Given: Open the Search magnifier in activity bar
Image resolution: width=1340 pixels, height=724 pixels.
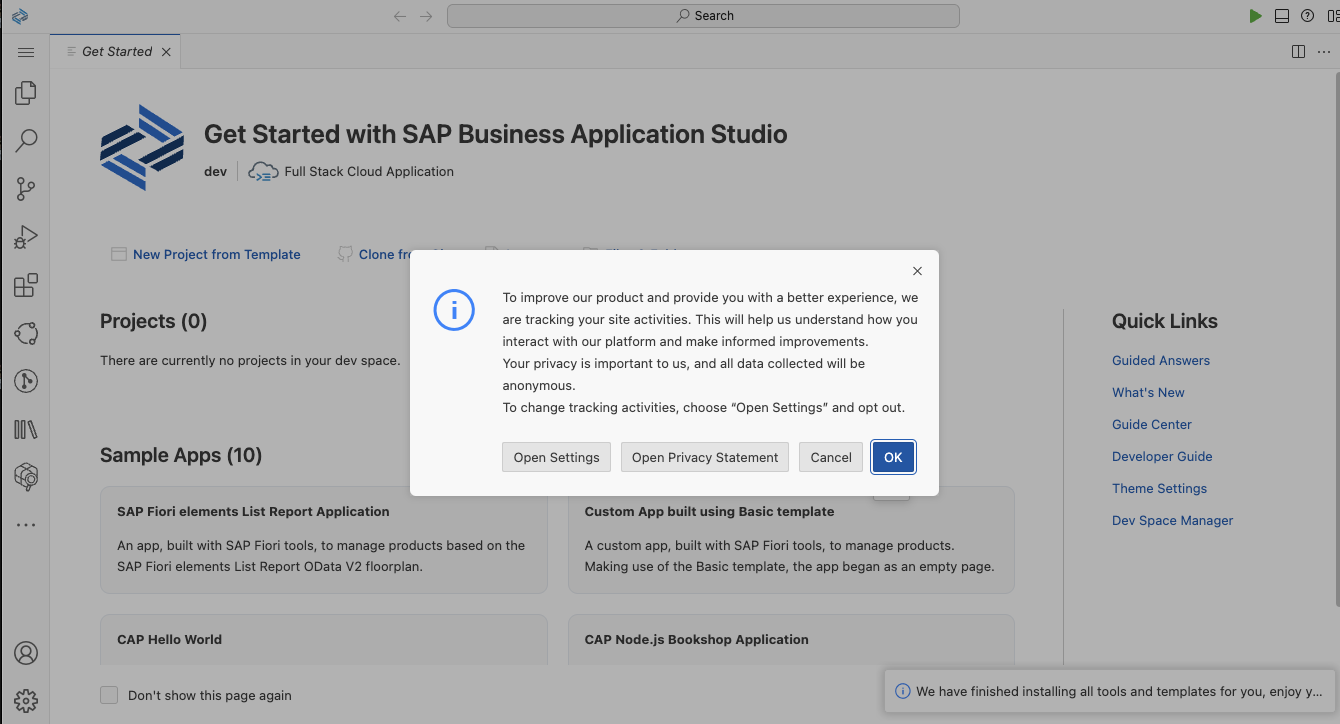Looking at the screenshot, I should pyautogui.click(x=26, y=141).
